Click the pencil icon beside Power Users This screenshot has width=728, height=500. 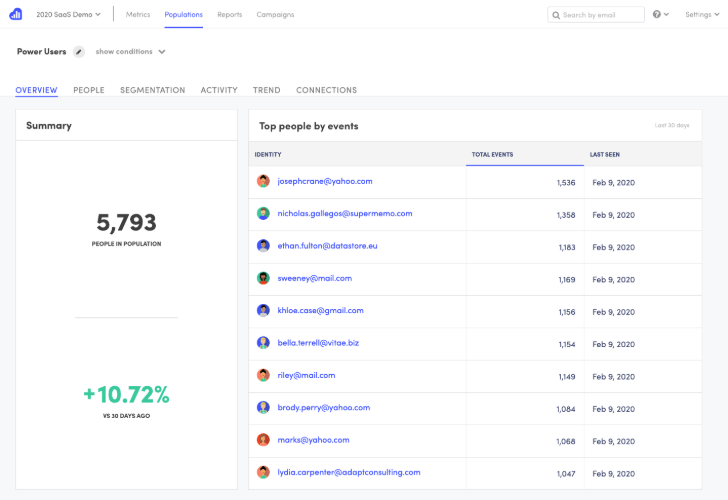pyautogui.click(x=79, y=52)
